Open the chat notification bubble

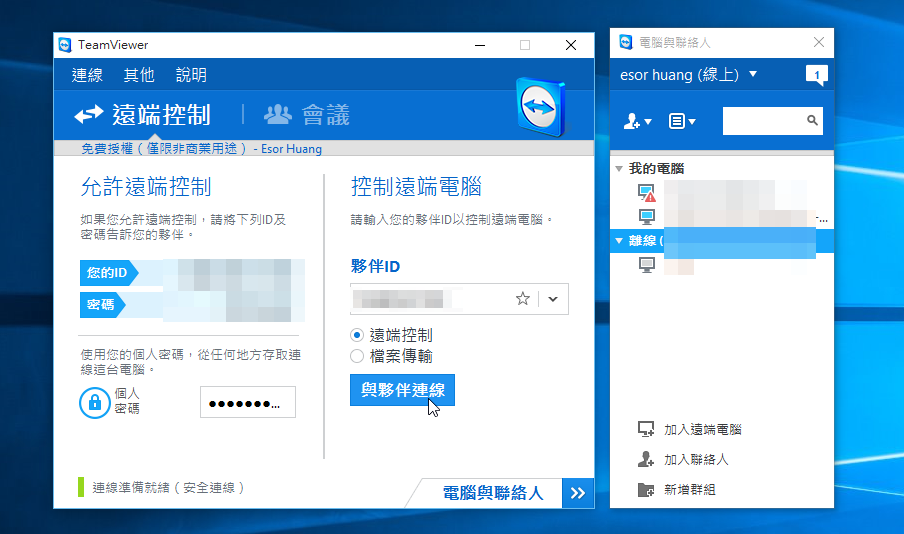click(816, 75)
